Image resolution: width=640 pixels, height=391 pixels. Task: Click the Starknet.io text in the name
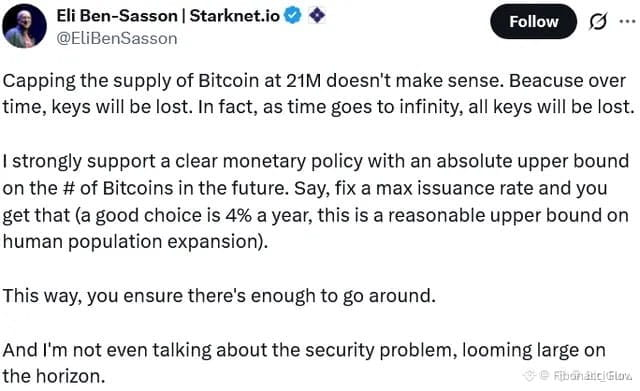coord(235,16)
